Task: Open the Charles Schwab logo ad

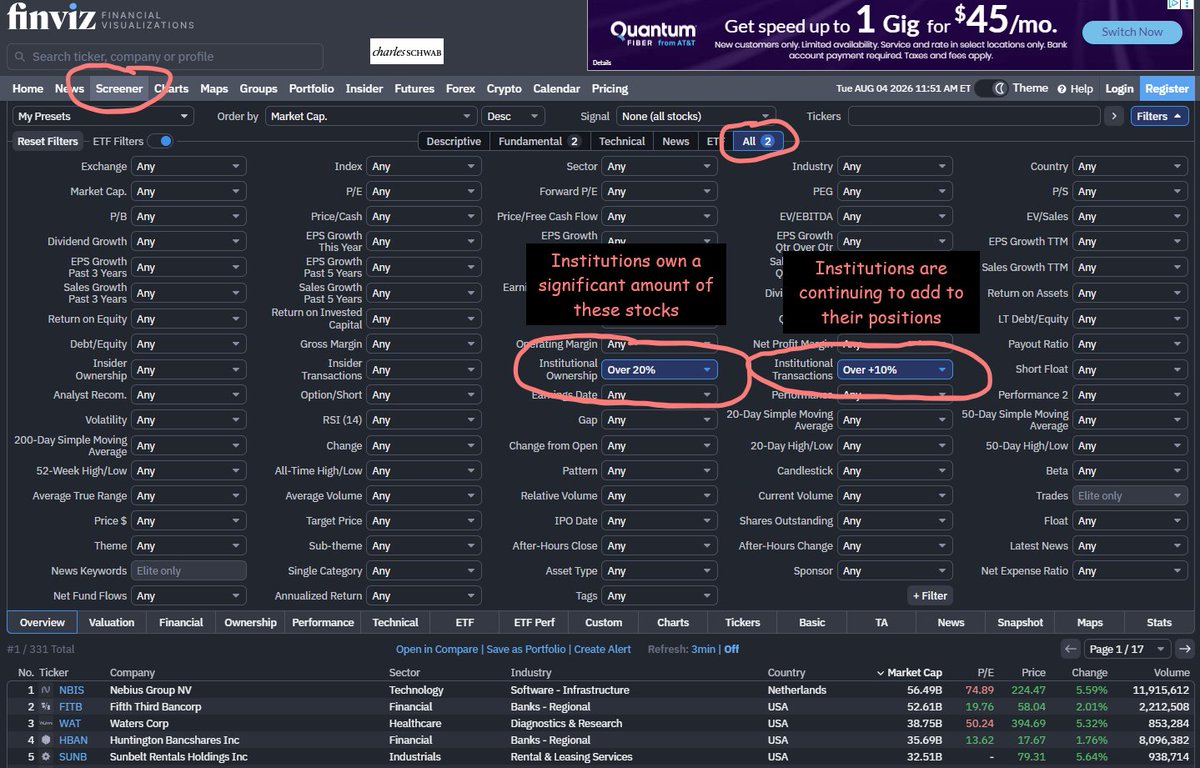Action: pyautogui.click(x=406, y=53)
